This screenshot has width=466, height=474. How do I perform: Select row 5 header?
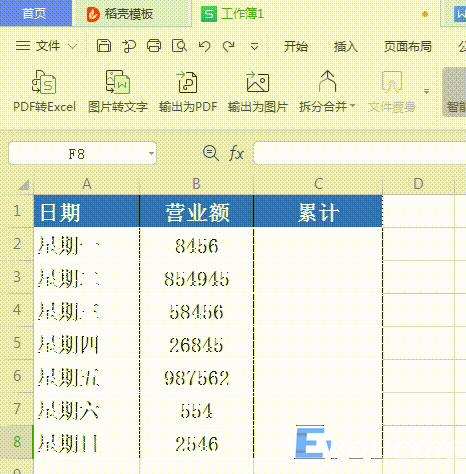pyautogui.click(x=17, y=343)
